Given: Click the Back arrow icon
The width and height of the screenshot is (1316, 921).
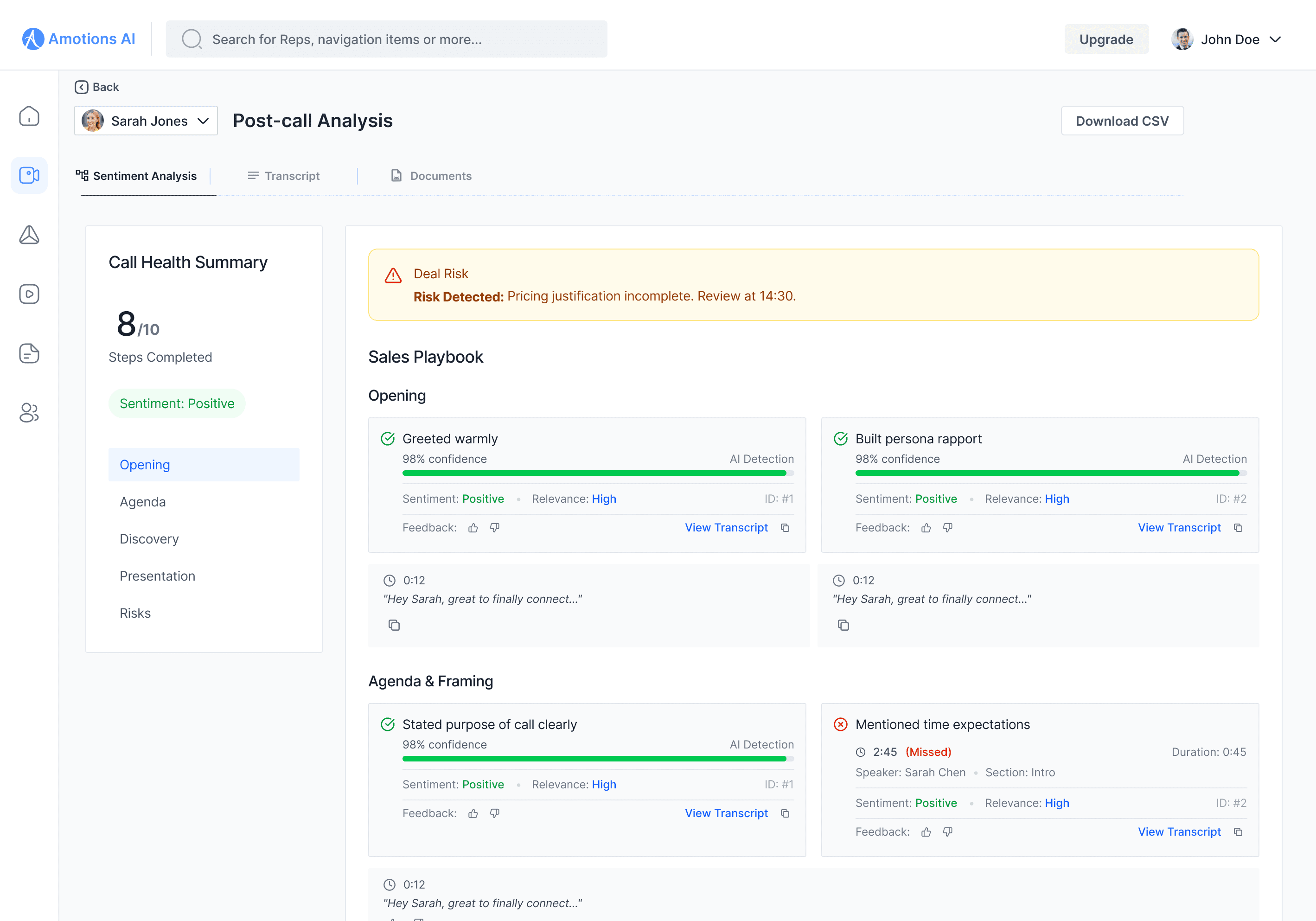Looking at the screenshot, I should click(82, 87).
